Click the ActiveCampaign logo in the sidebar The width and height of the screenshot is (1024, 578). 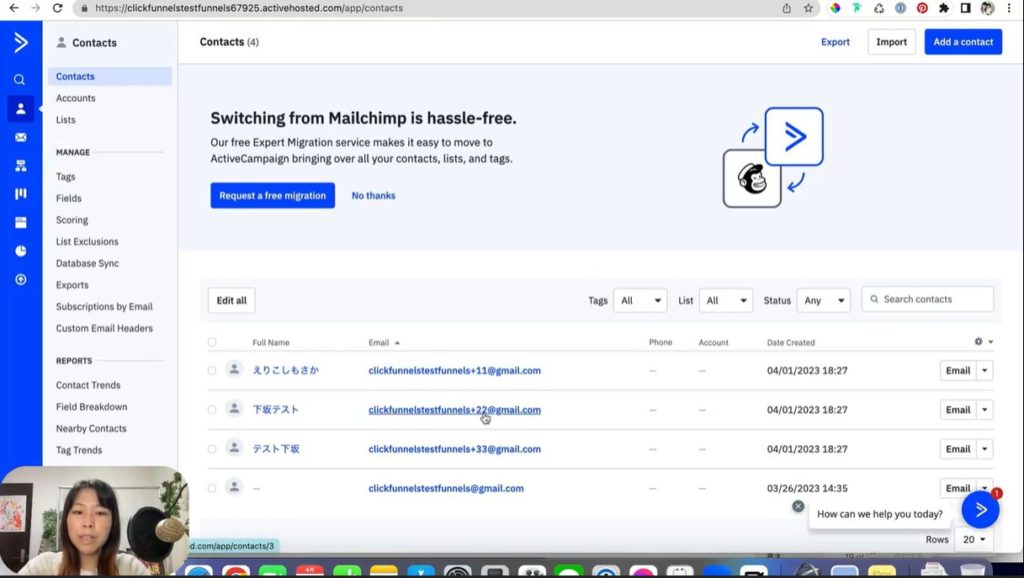click(20, 42)
